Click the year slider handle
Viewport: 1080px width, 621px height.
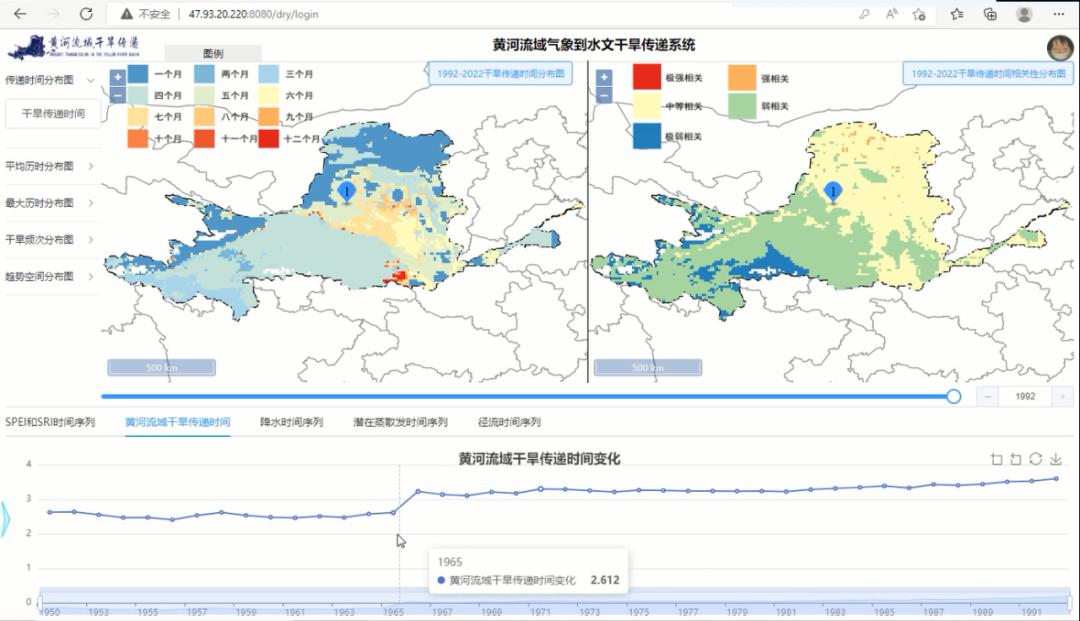click(954, 397)
